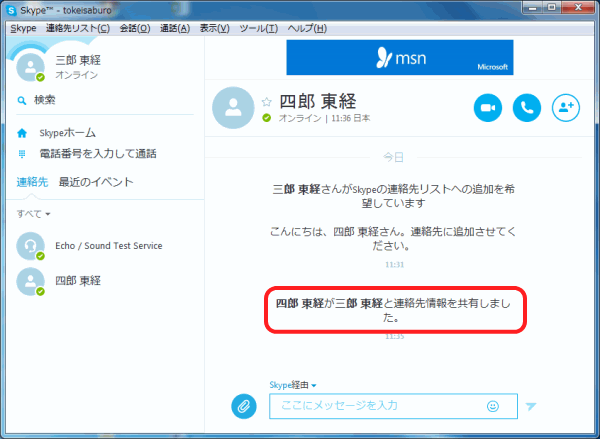
Task: Click the こんにちは、四郎 東経さん message
Action: [x=393, y=238]
